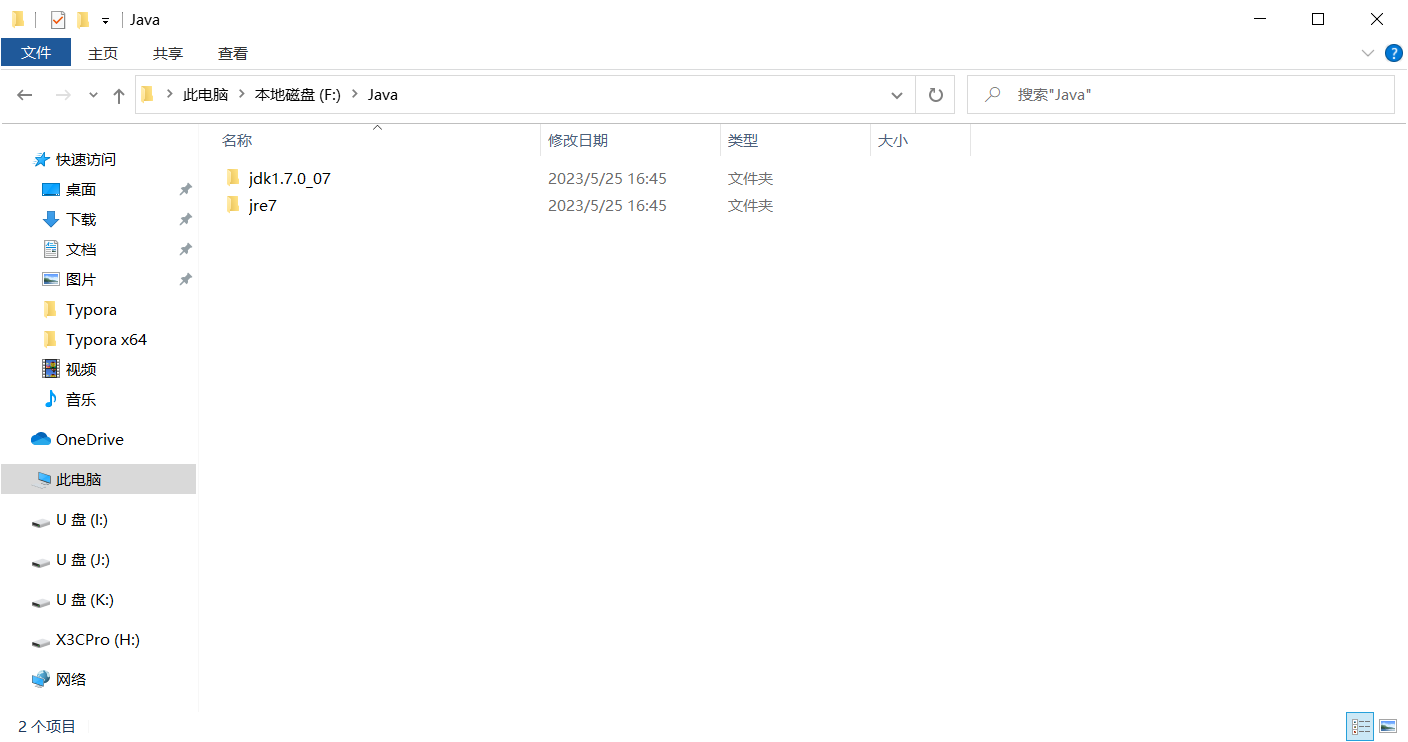Select 快速访问 in the navigation pane
Screen dimensions: 1408x742
86,159
